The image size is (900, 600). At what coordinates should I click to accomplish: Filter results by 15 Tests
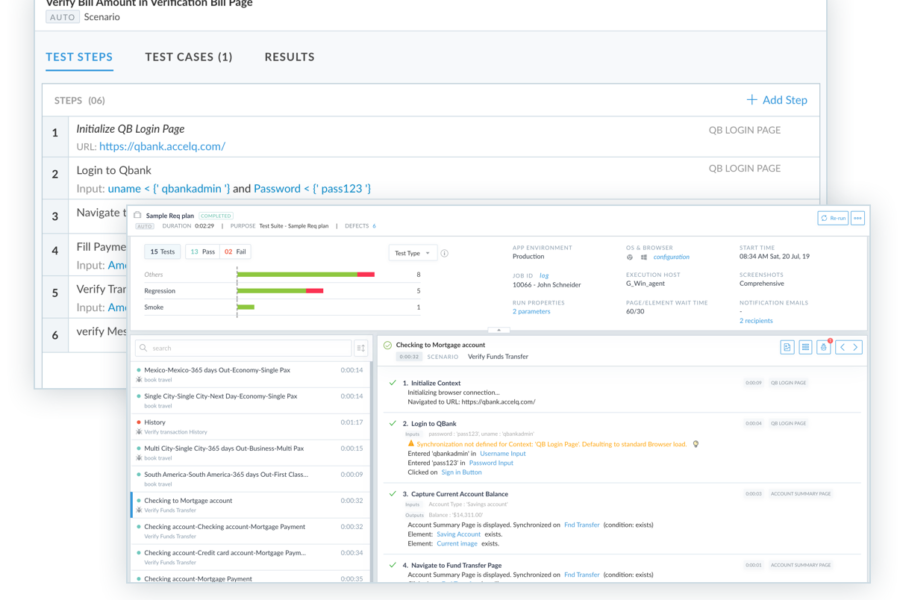tap(161, 253)
